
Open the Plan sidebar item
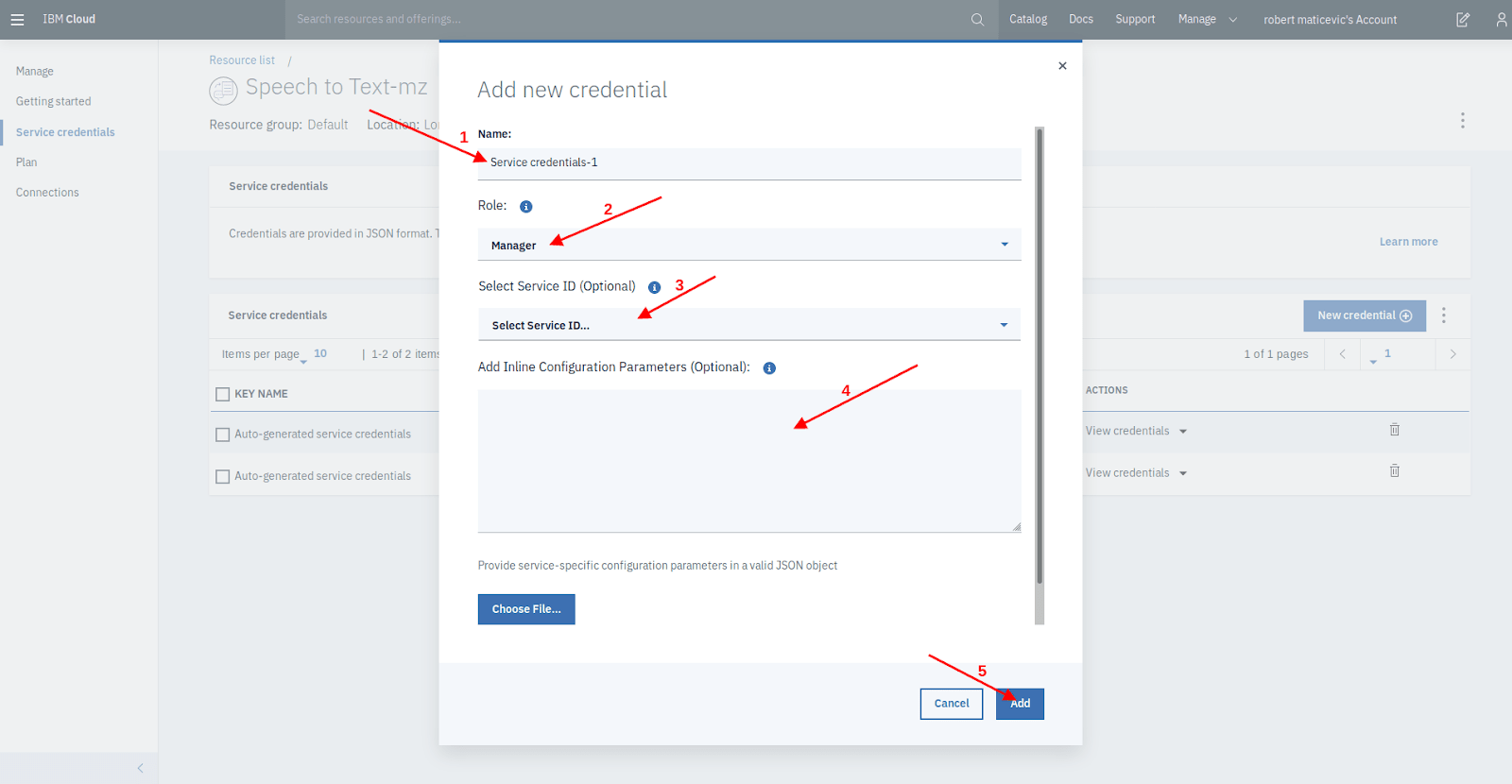tap(26, 162)
